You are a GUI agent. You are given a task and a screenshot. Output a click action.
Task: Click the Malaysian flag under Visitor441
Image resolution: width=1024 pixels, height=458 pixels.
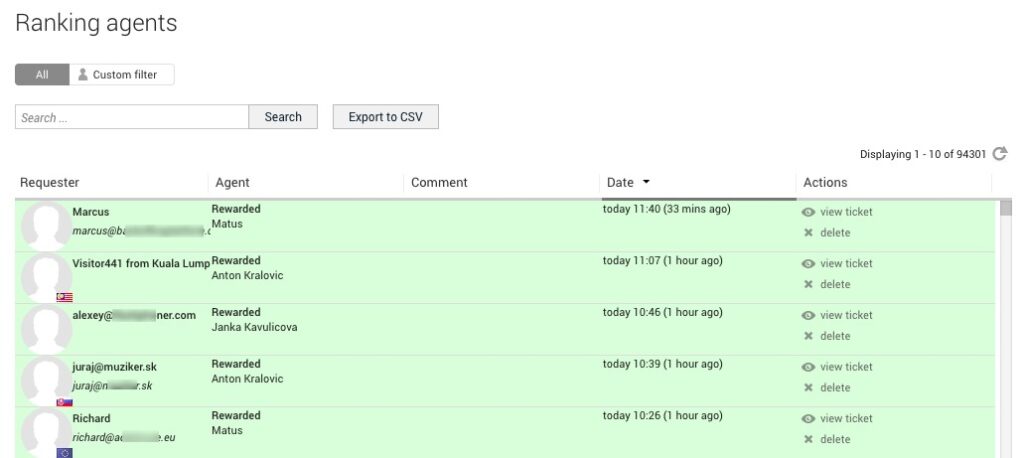(64, 297)
